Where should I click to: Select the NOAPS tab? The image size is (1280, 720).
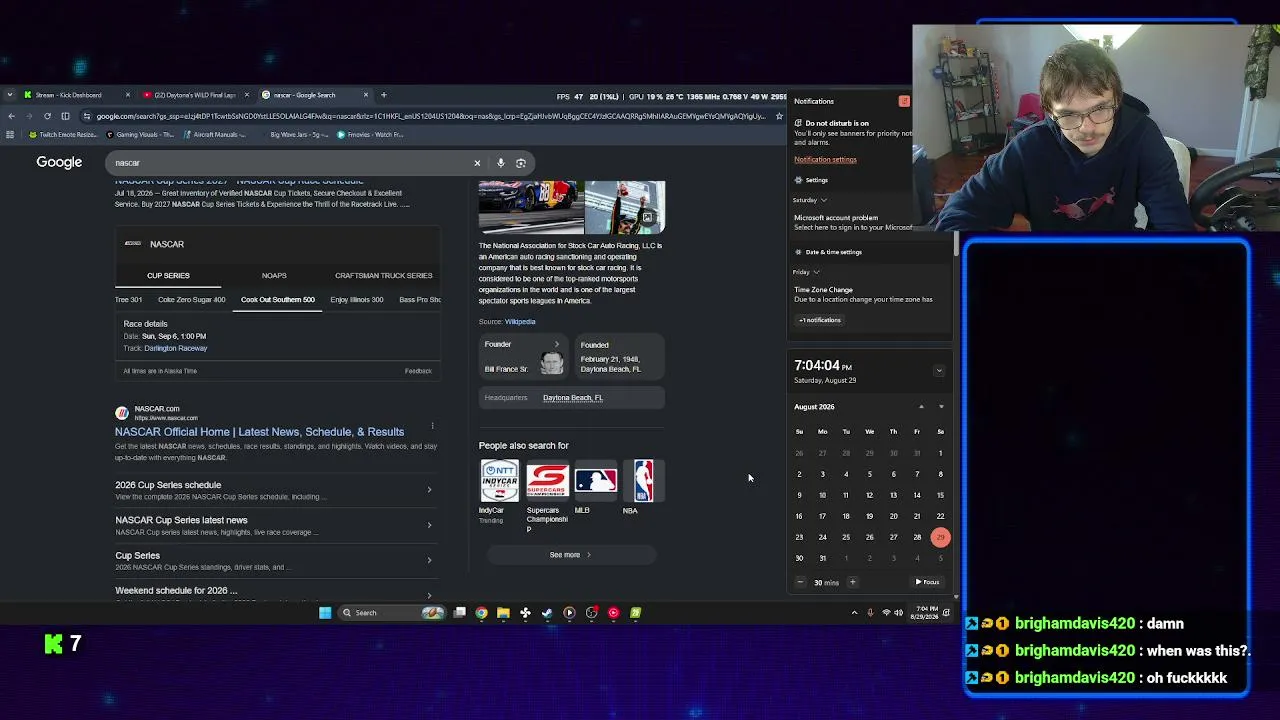click(x=274, y=275)
